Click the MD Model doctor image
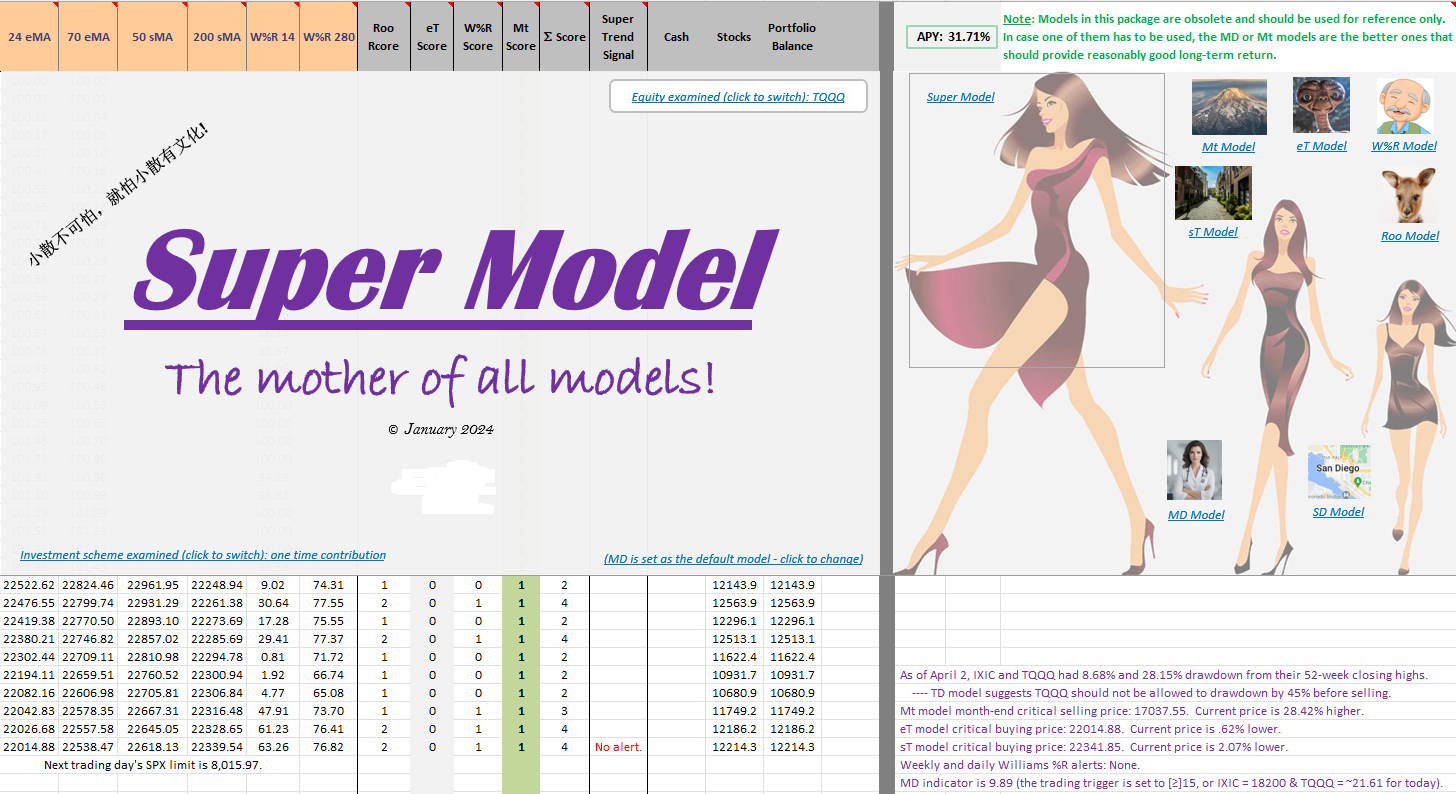 1194,471
